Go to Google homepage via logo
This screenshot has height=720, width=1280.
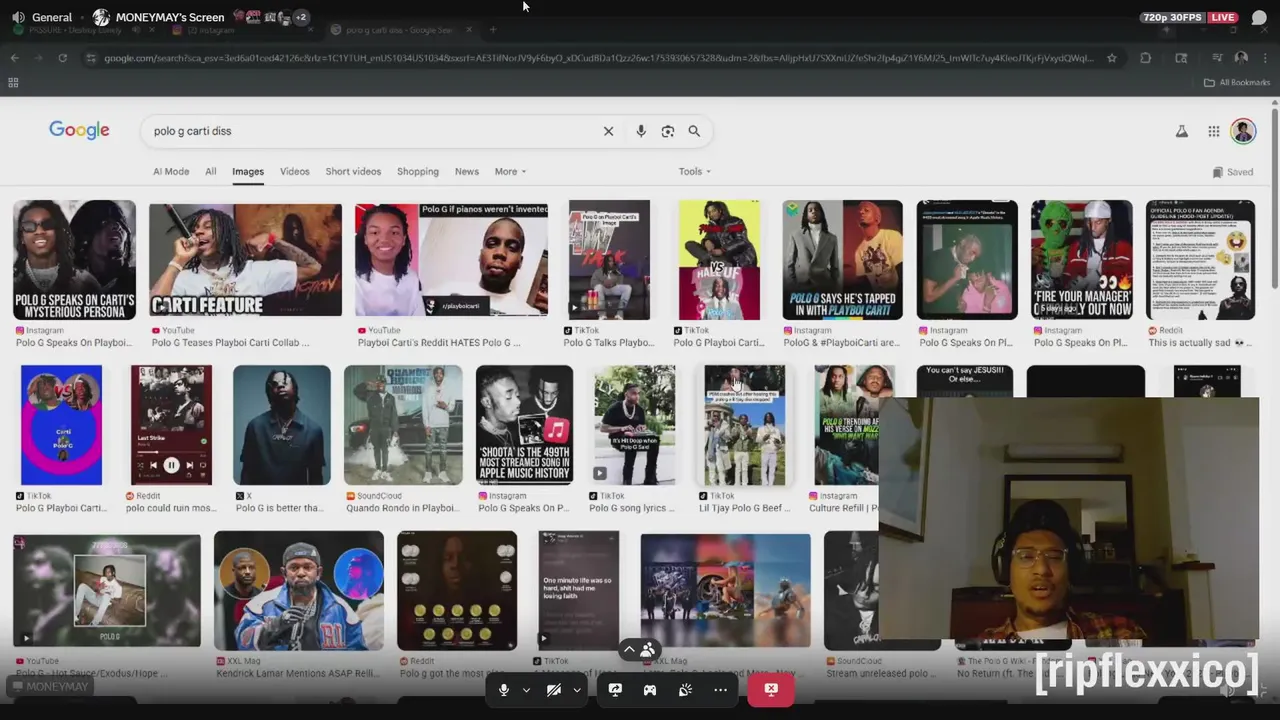pos(79,131)
